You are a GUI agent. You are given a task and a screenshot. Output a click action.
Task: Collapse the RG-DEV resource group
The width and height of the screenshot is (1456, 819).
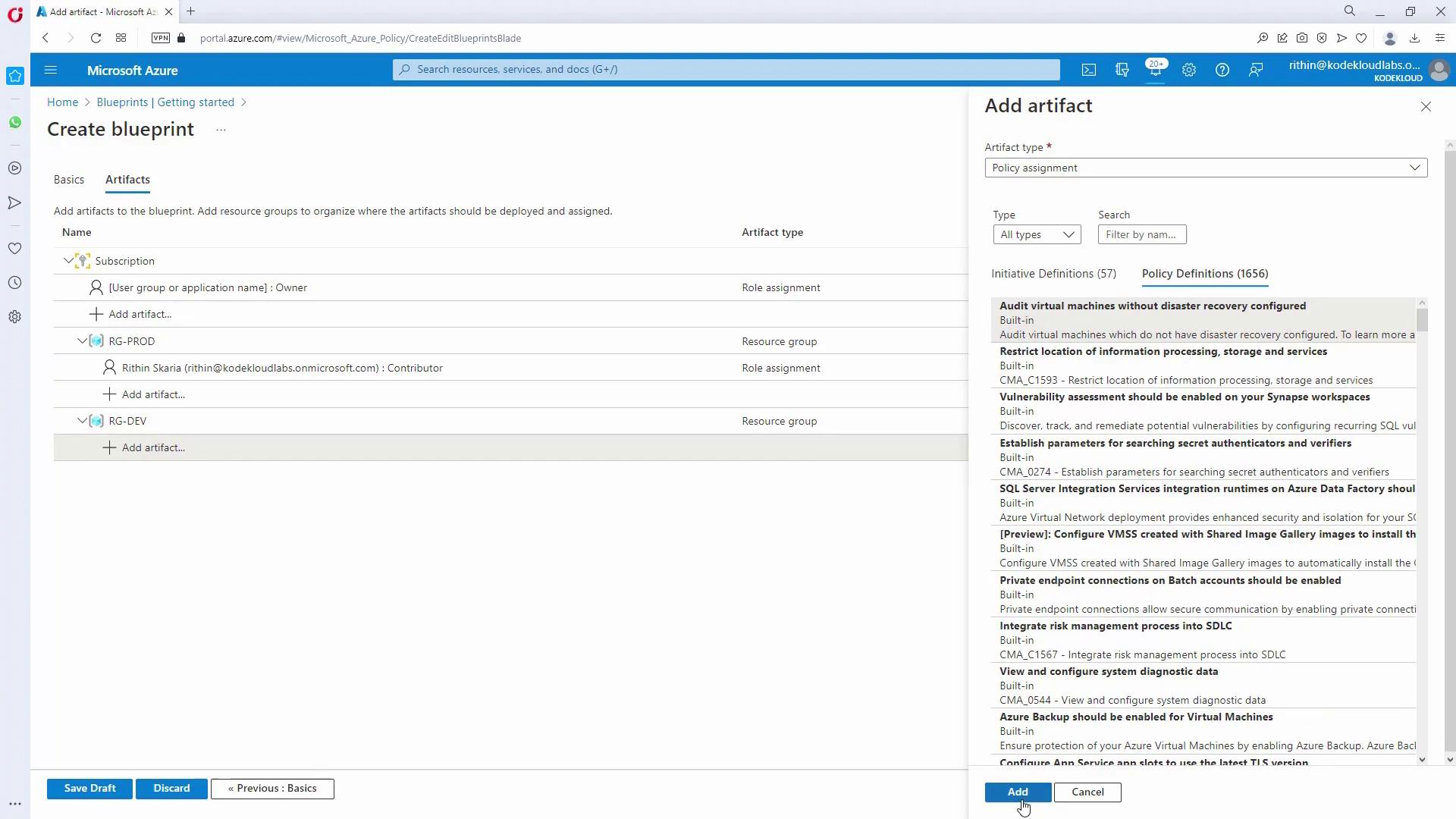tap(82, 421)
